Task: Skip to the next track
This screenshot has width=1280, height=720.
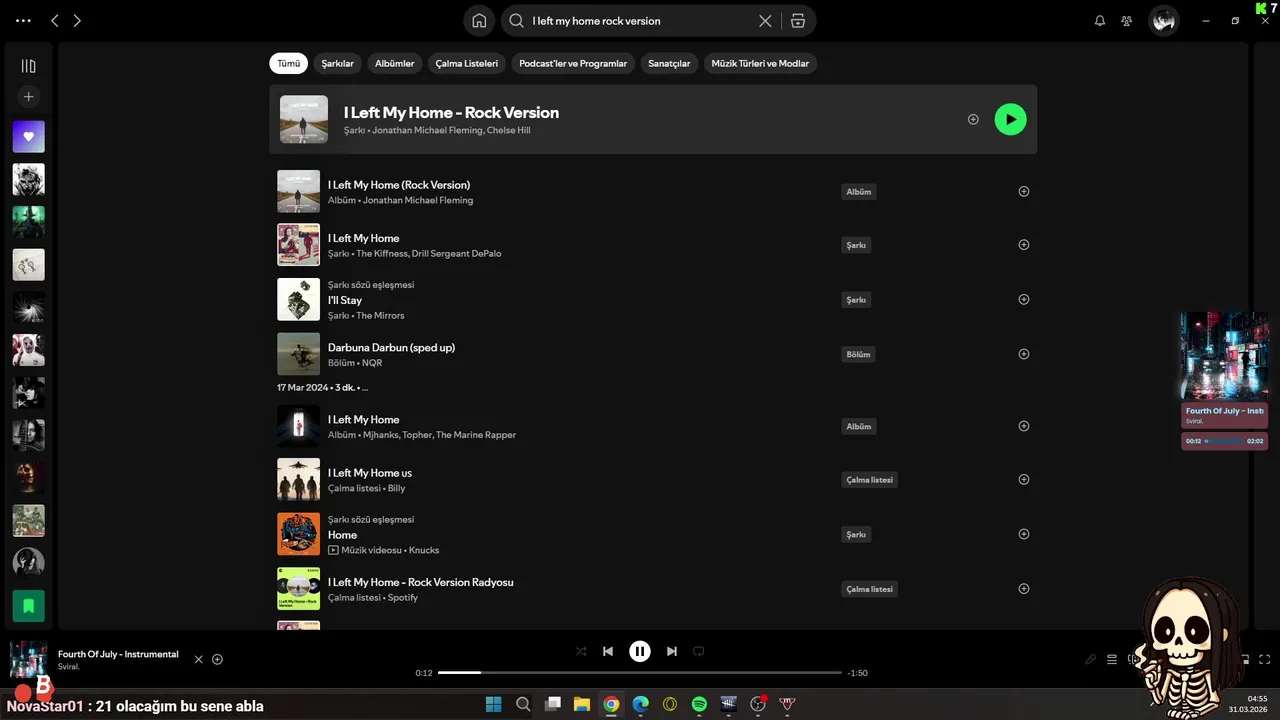Action: point(672,651)
